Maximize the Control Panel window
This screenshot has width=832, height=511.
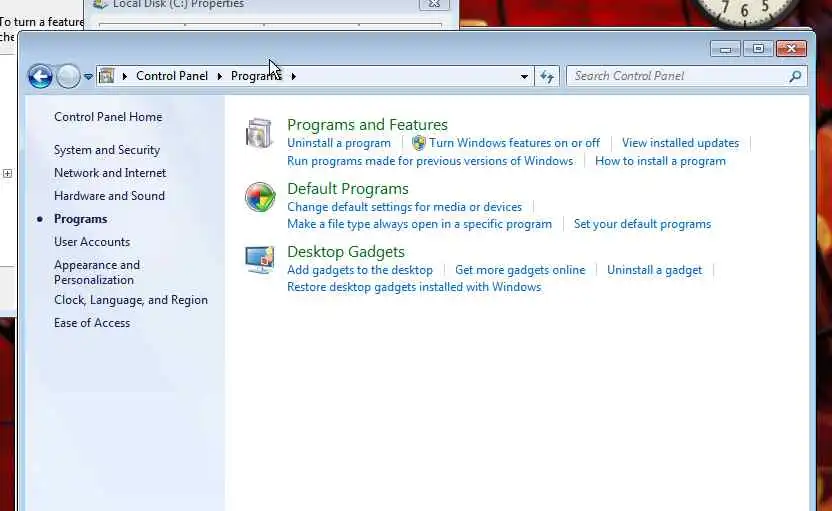[x=758, y=49]
